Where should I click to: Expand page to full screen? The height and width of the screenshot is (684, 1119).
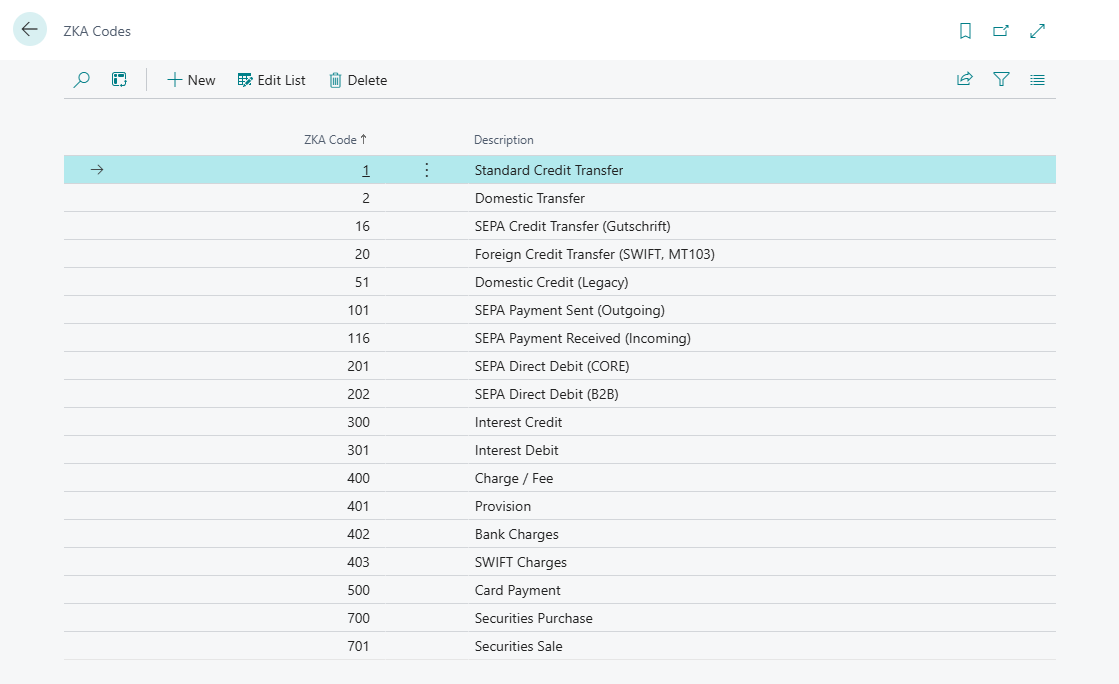tap(1037, 31)
